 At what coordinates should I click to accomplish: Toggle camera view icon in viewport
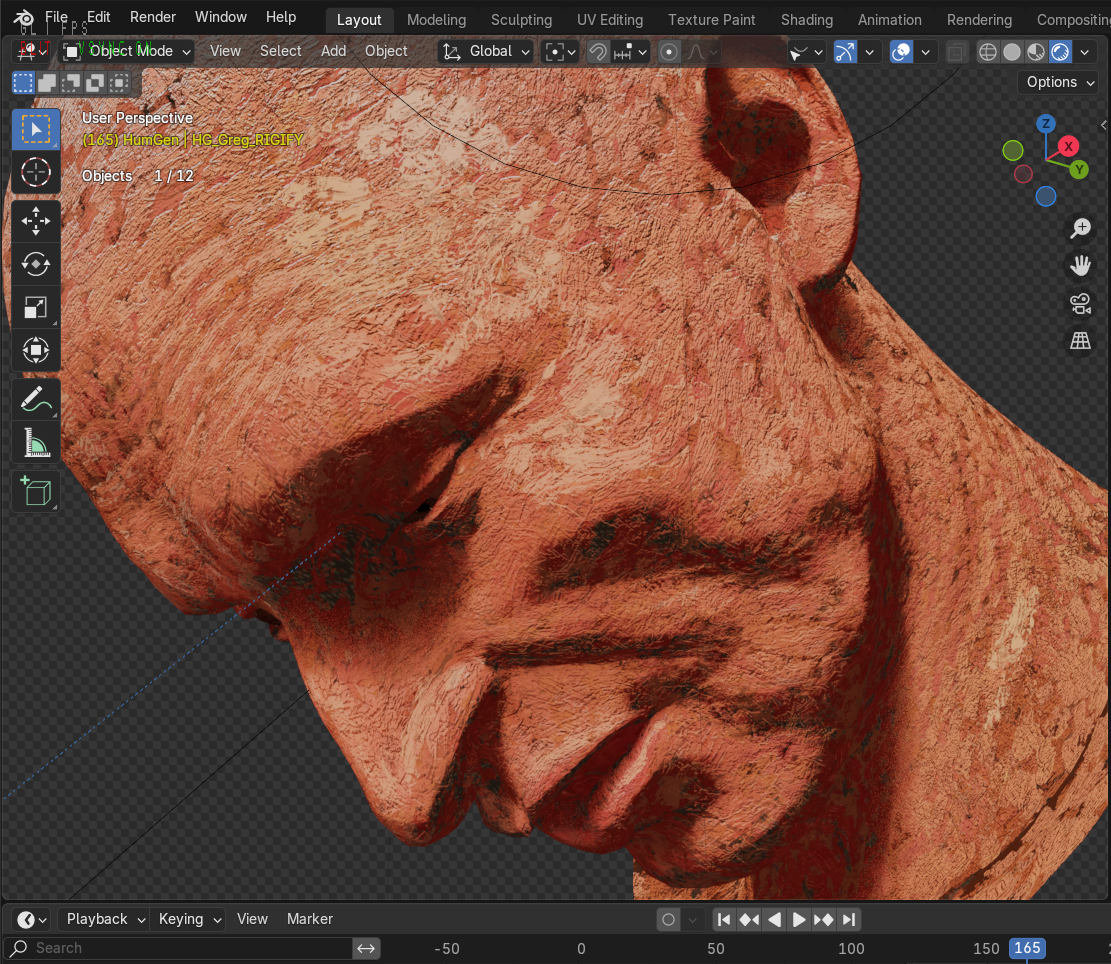tap(1080, 304)
